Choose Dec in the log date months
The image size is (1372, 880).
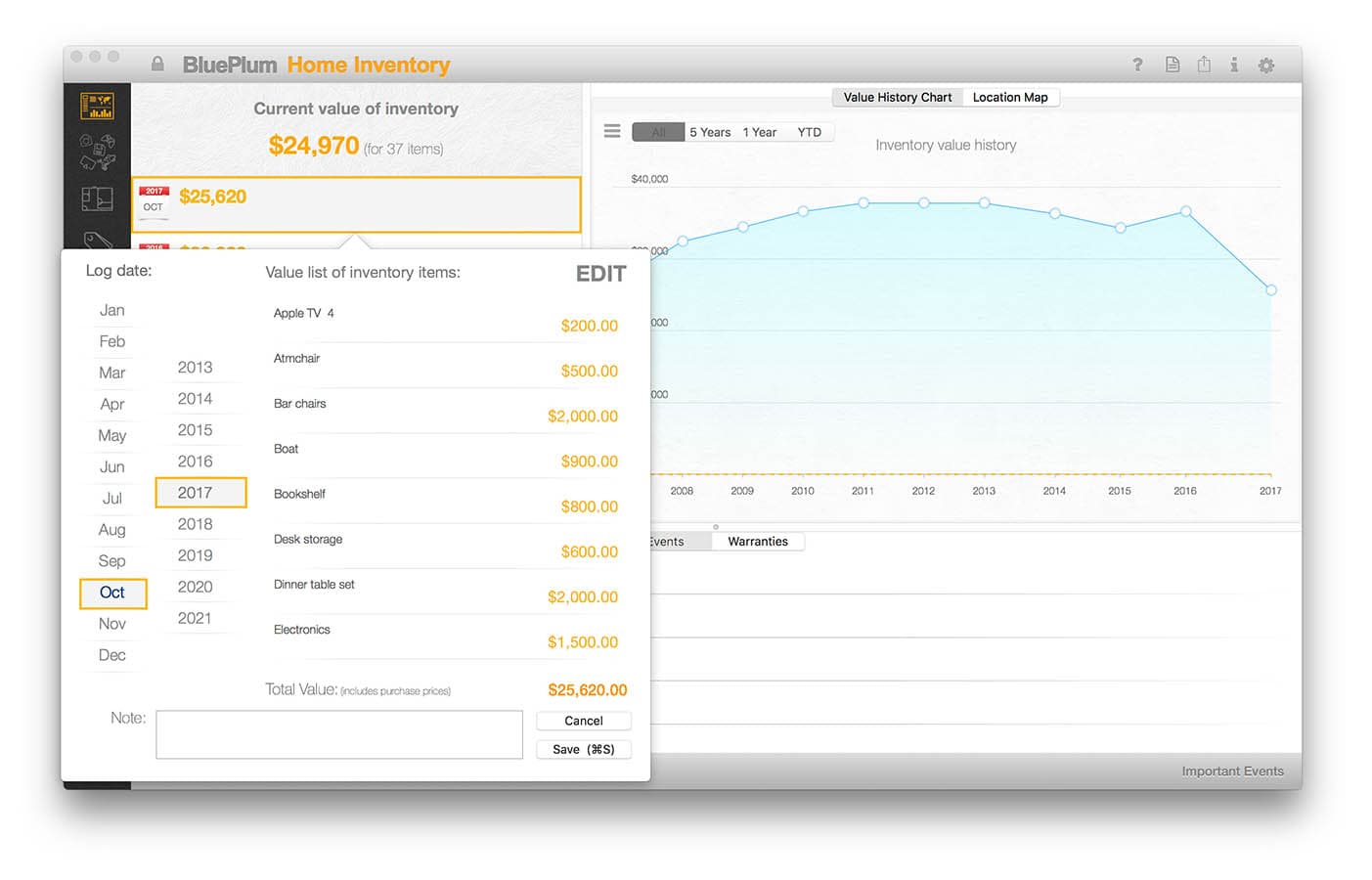click(x=112, y=655)
